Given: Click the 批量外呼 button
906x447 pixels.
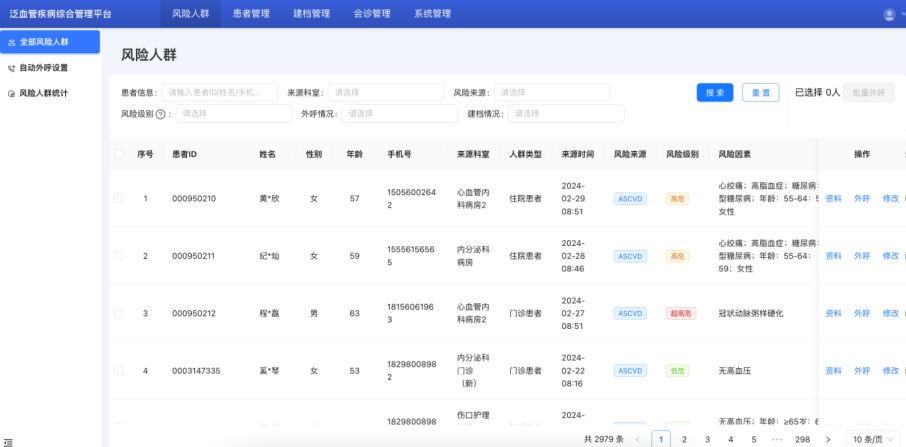Looking at the screenshot, I should pyautogui.click(x=868, y=92).
